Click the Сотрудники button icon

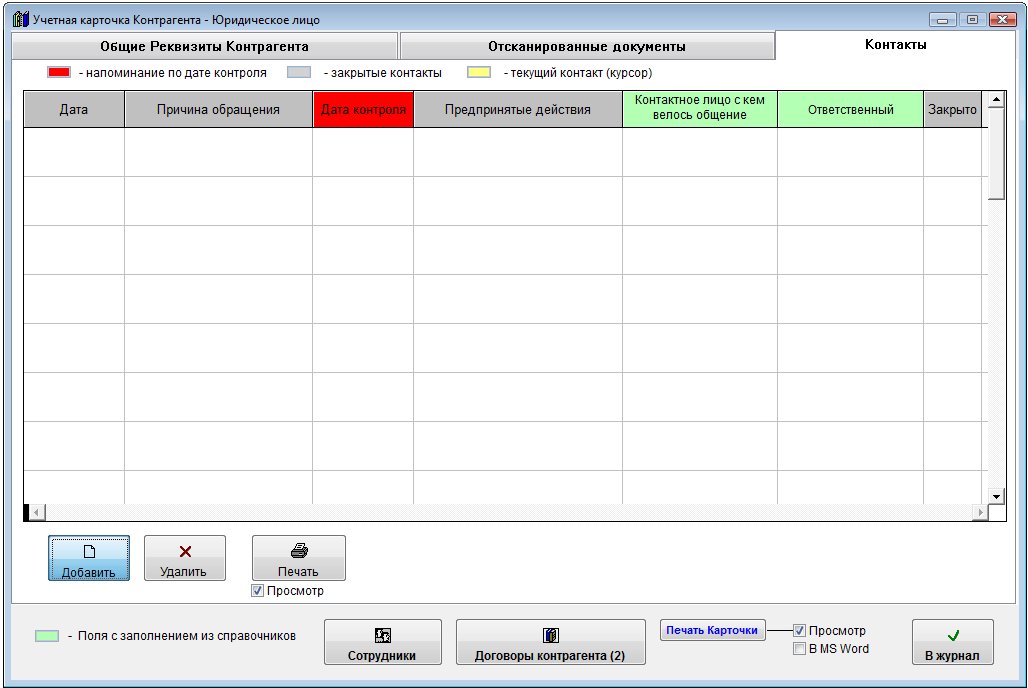[383, 635]
